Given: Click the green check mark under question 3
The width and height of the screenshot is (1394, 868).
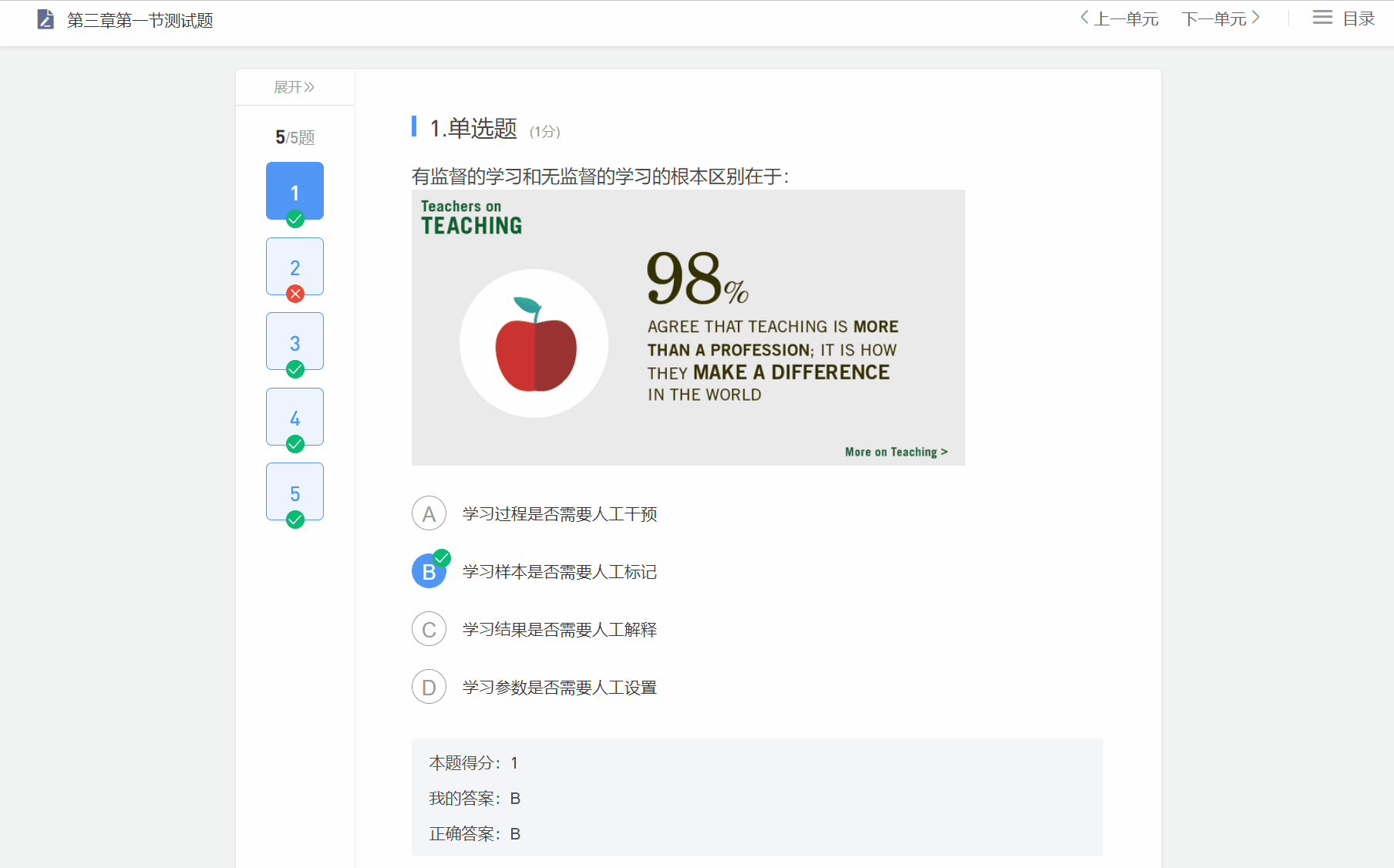Looking at the screenshot, I should tap(295, 369).
